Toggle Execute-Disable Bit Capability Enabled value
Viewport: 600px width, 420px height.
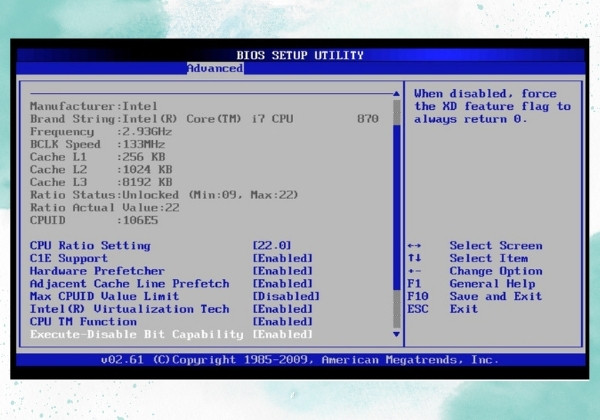282,335
